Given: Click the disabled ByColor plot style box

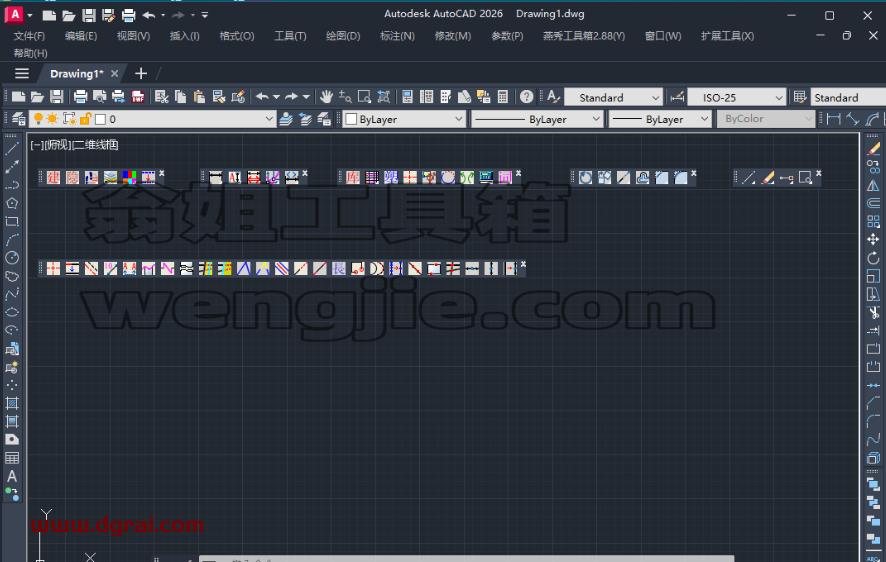Looking at the screenshot, I should (766, 119).
